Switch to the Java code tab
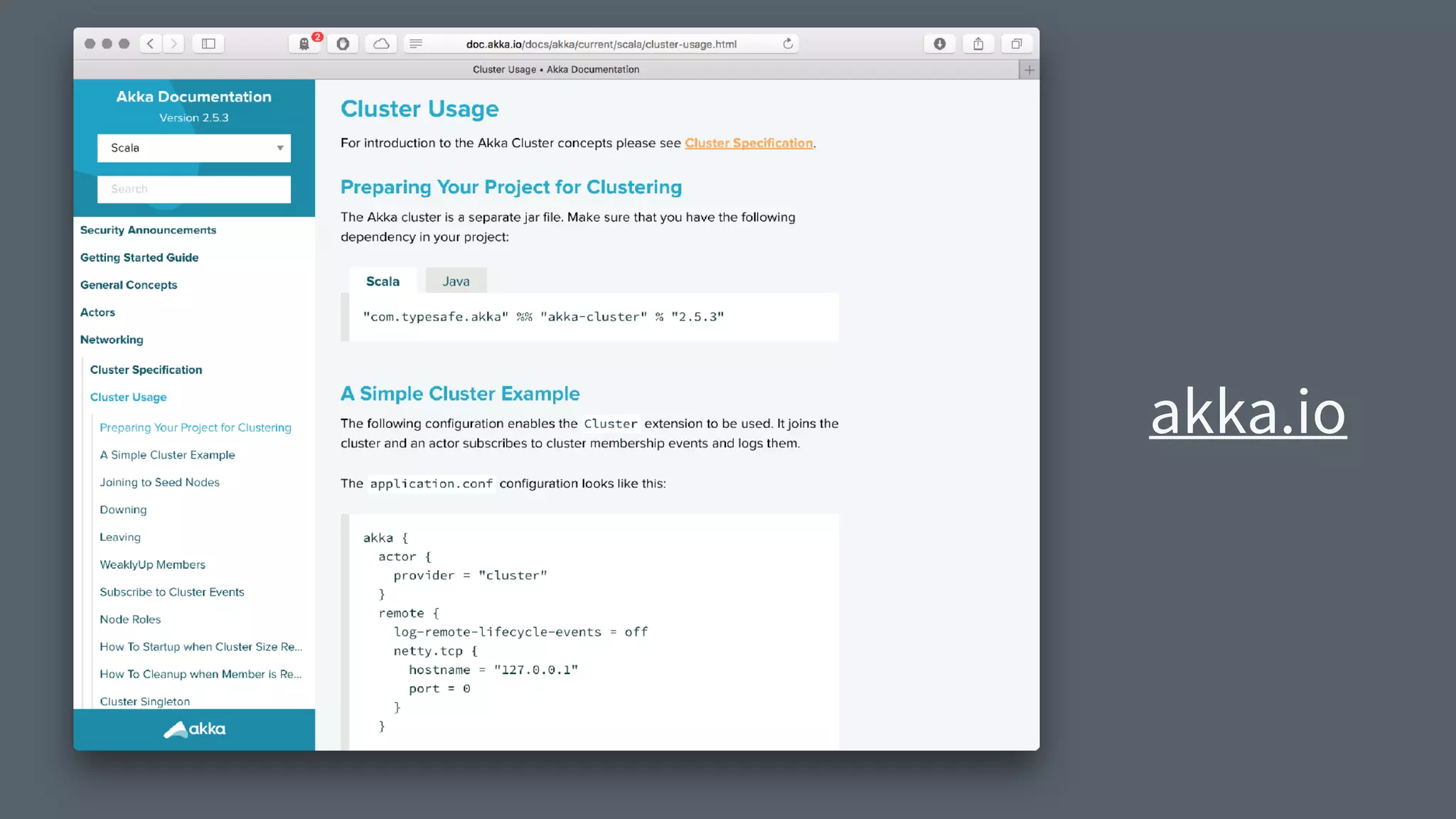This screenshot has height=819, width=1456. 456,282
